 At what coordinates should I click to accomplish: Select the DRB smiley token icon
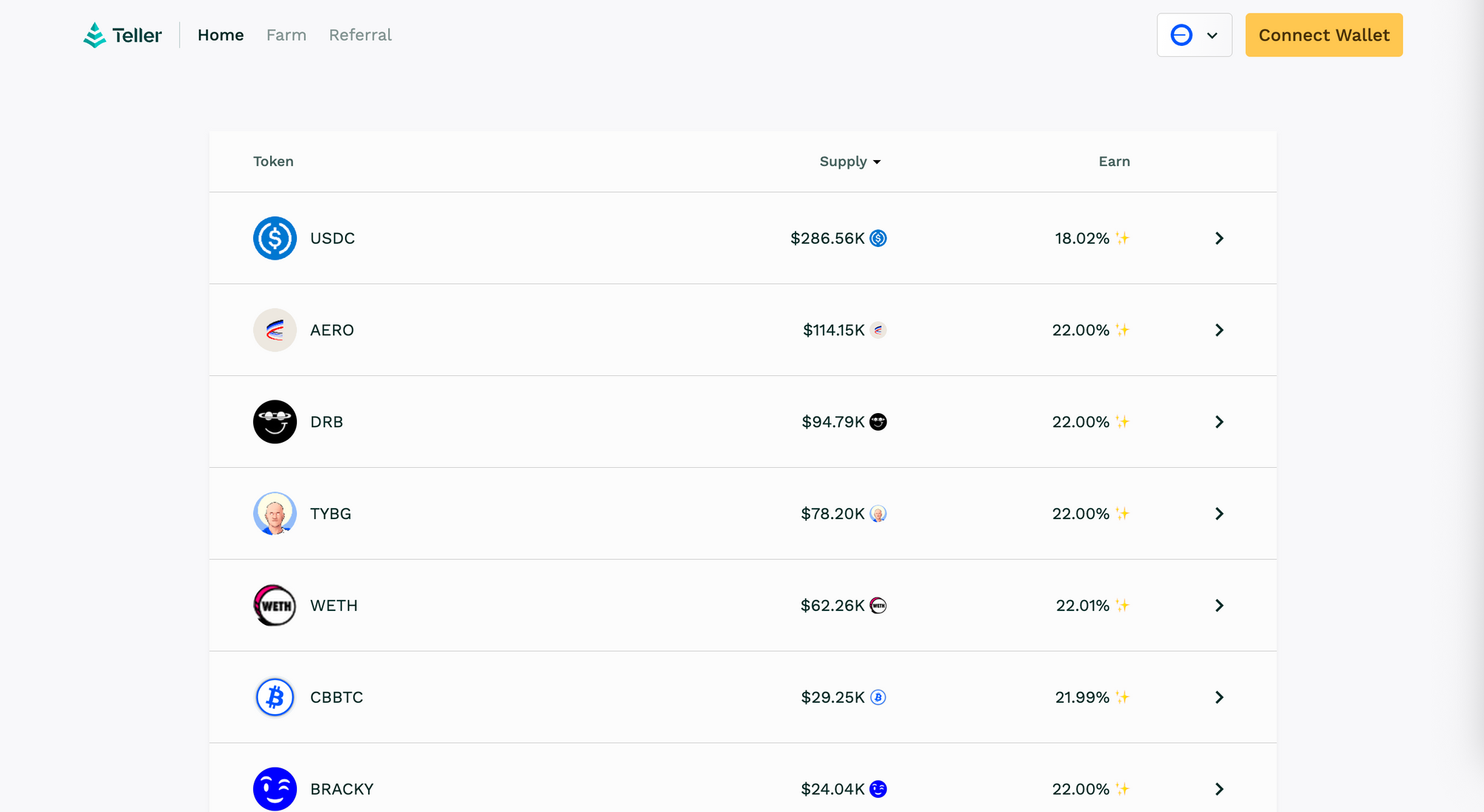point(275,421)
